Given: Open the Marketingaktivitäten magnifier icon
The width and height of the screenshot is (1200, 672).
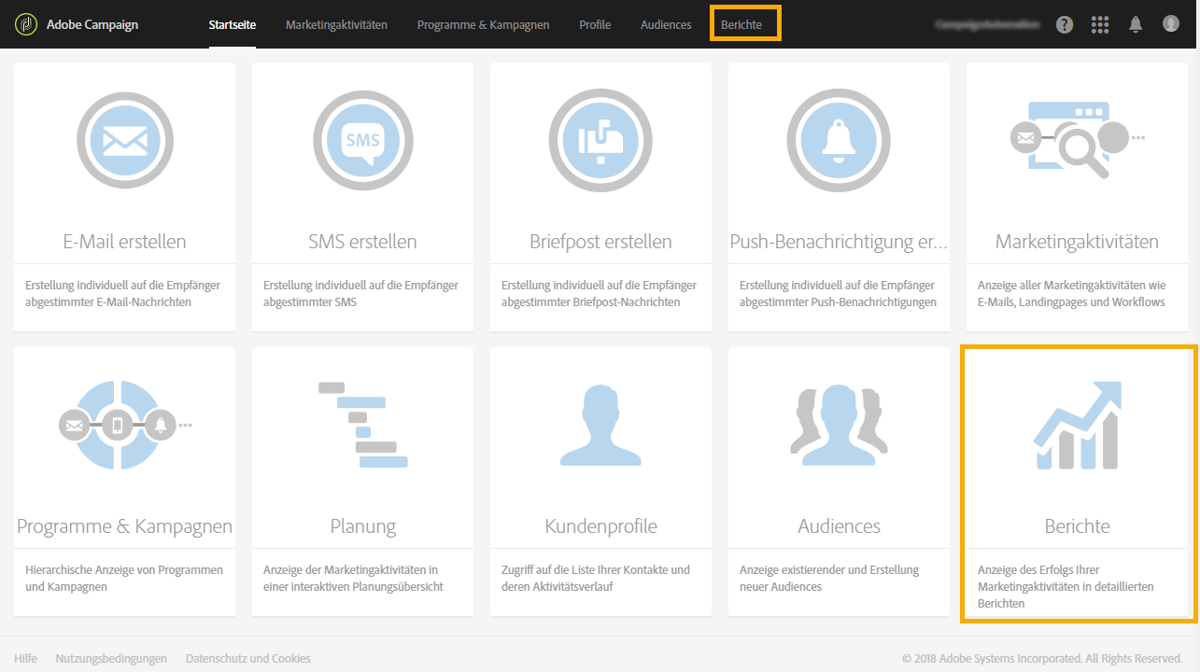Looking at the screenshot, I should point(1076,140).
